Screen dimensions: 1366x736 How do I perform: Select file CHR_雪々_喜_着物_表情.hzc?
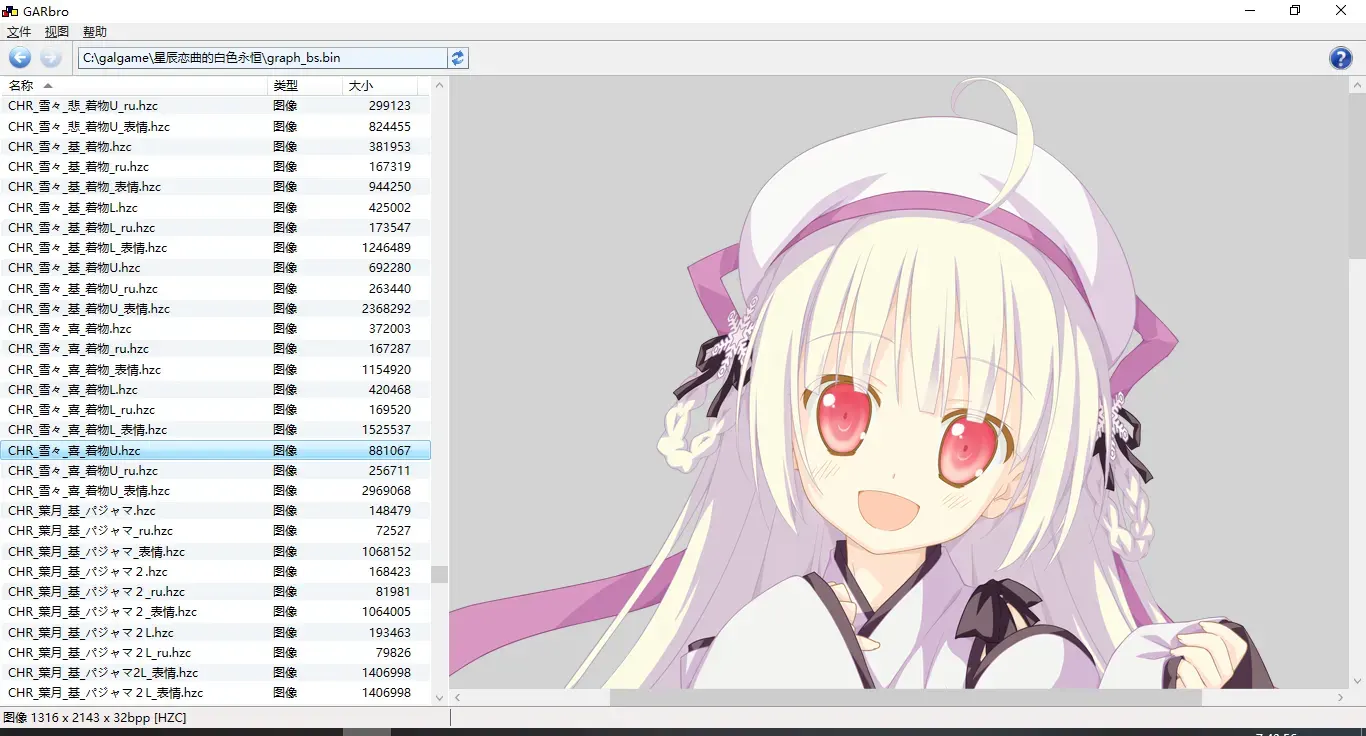click(x=215, y=369)
